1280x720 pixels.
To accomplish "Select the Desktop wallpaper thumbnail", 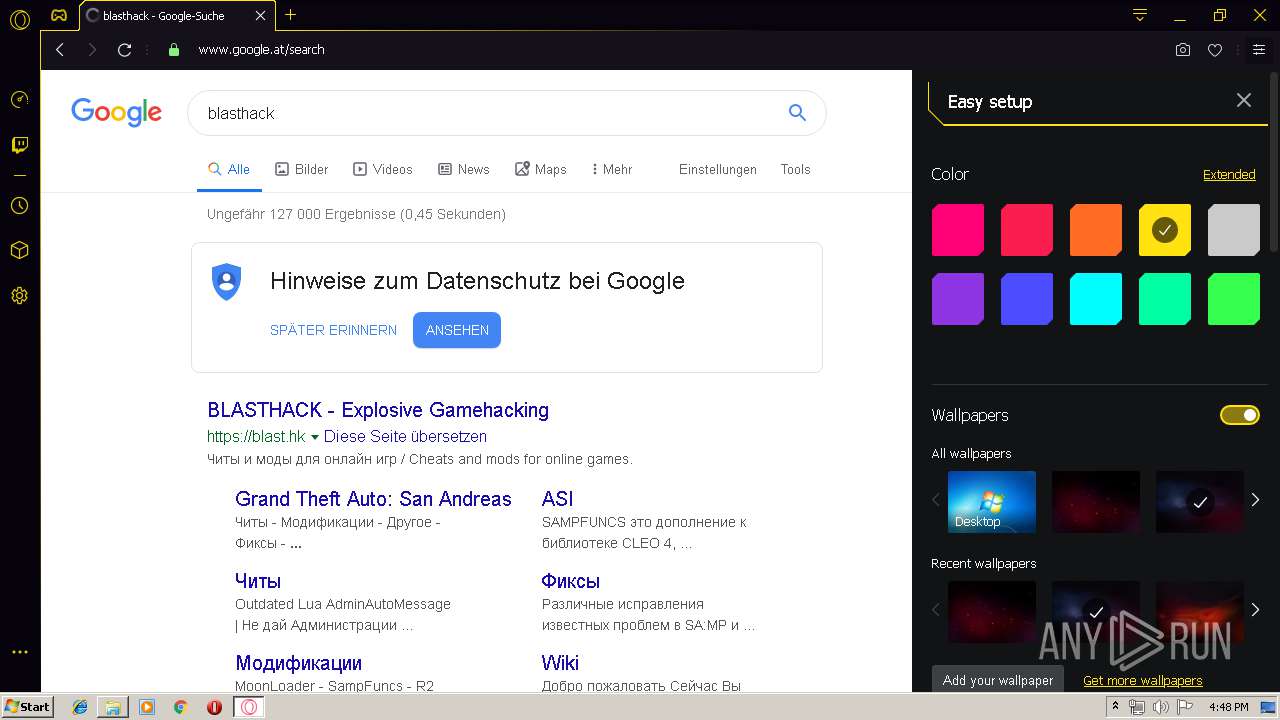I will (992, 501).
